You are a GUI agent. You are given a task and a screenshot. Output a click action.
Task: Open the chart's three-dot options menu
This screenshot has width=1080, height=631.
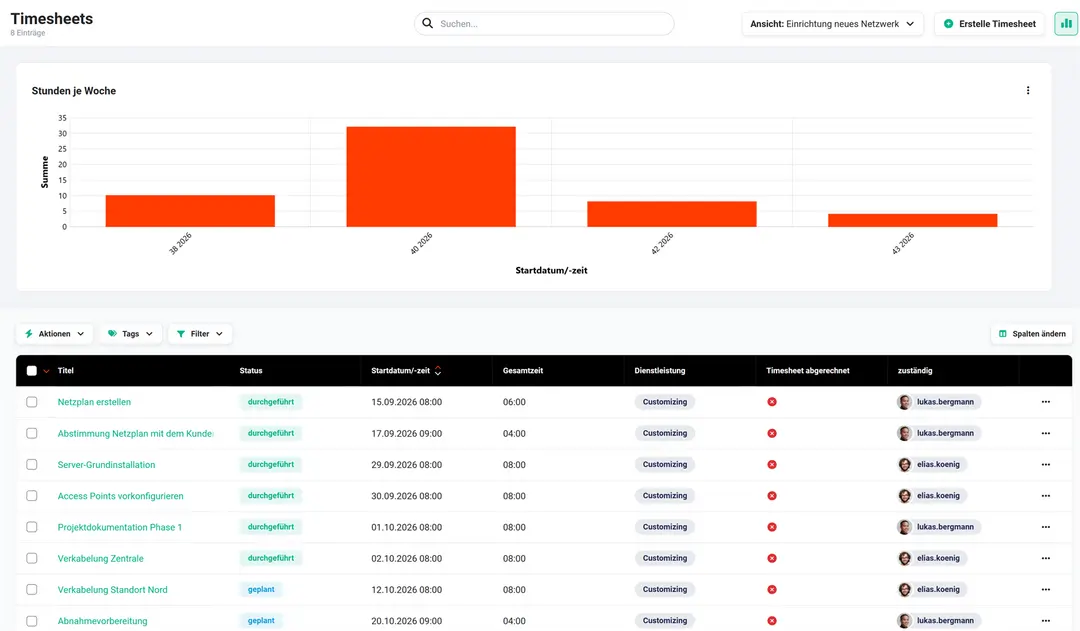click(x=1028, y=90)
